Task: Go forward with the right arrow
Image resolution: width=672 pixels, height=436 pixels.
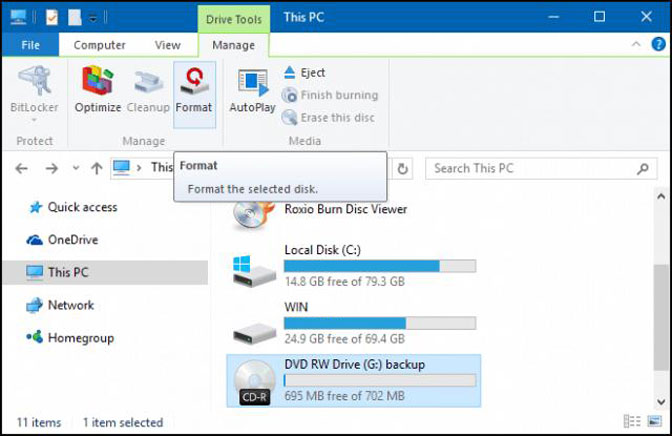Action: (x=52, y=168)
